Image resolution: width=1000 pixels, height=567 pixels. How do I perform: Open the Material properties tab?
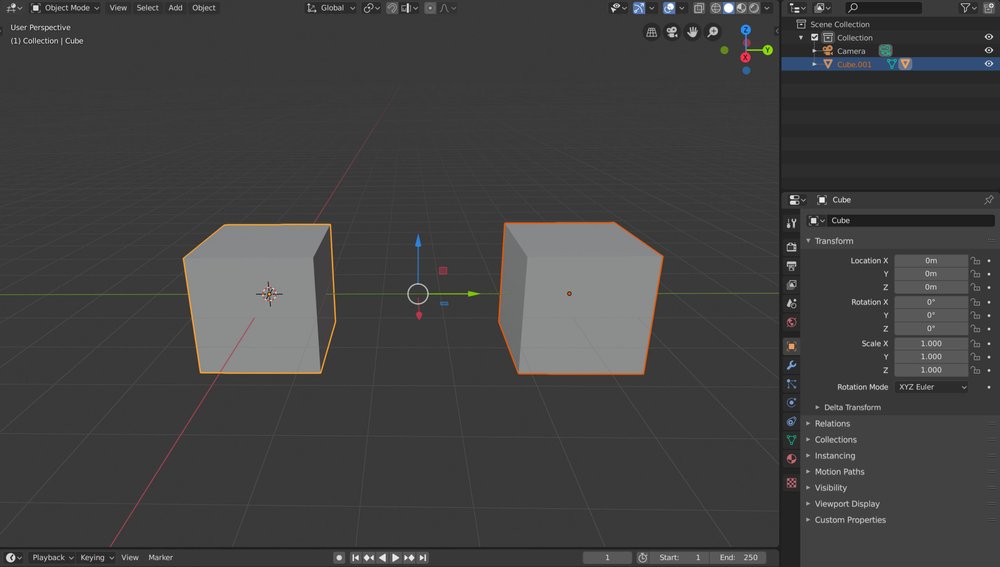tap(791, 459)
